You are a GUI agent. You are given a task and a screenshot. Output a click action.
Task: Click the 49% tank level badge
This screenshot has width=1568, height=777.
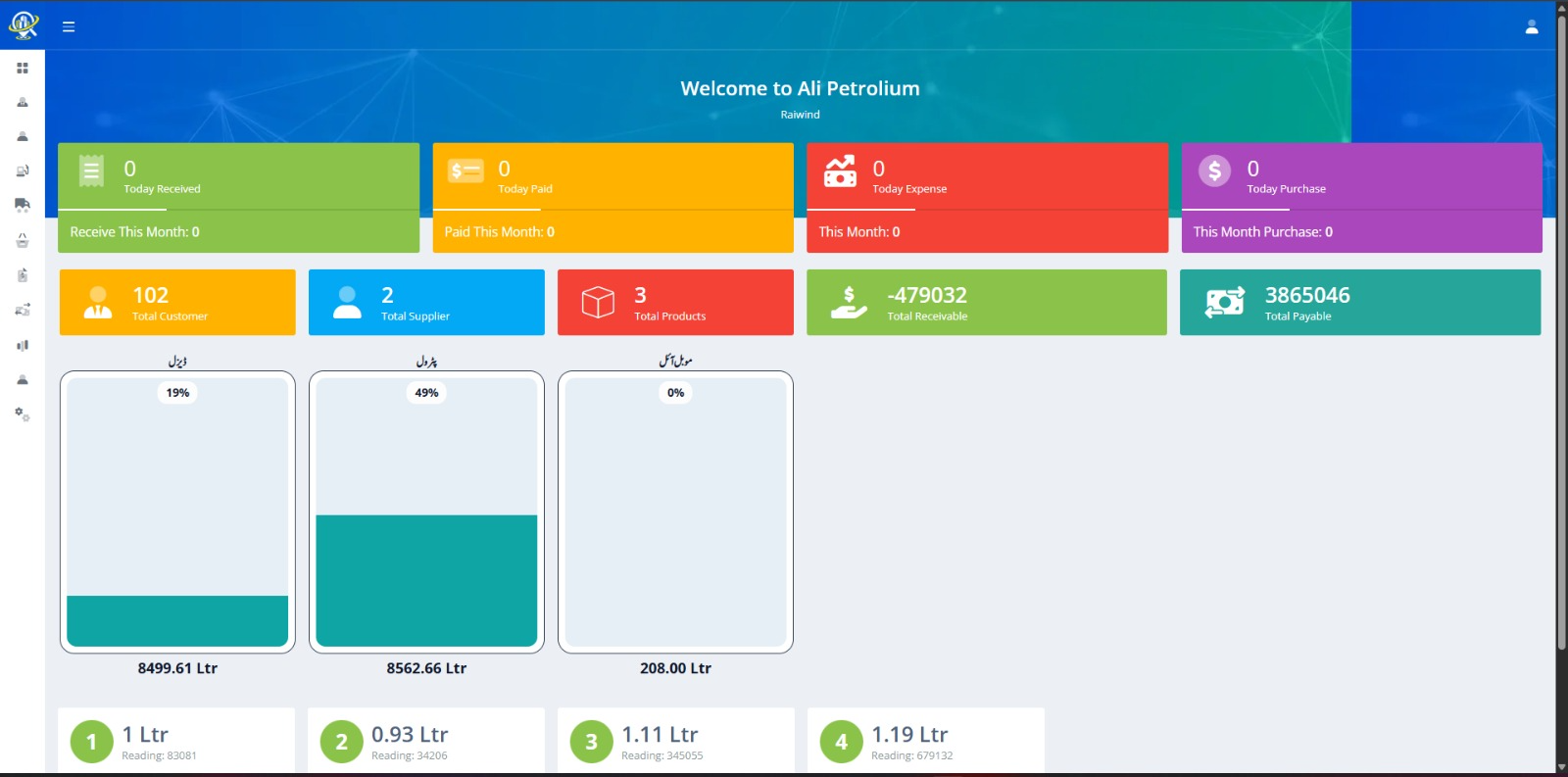[x=426, y=393]
